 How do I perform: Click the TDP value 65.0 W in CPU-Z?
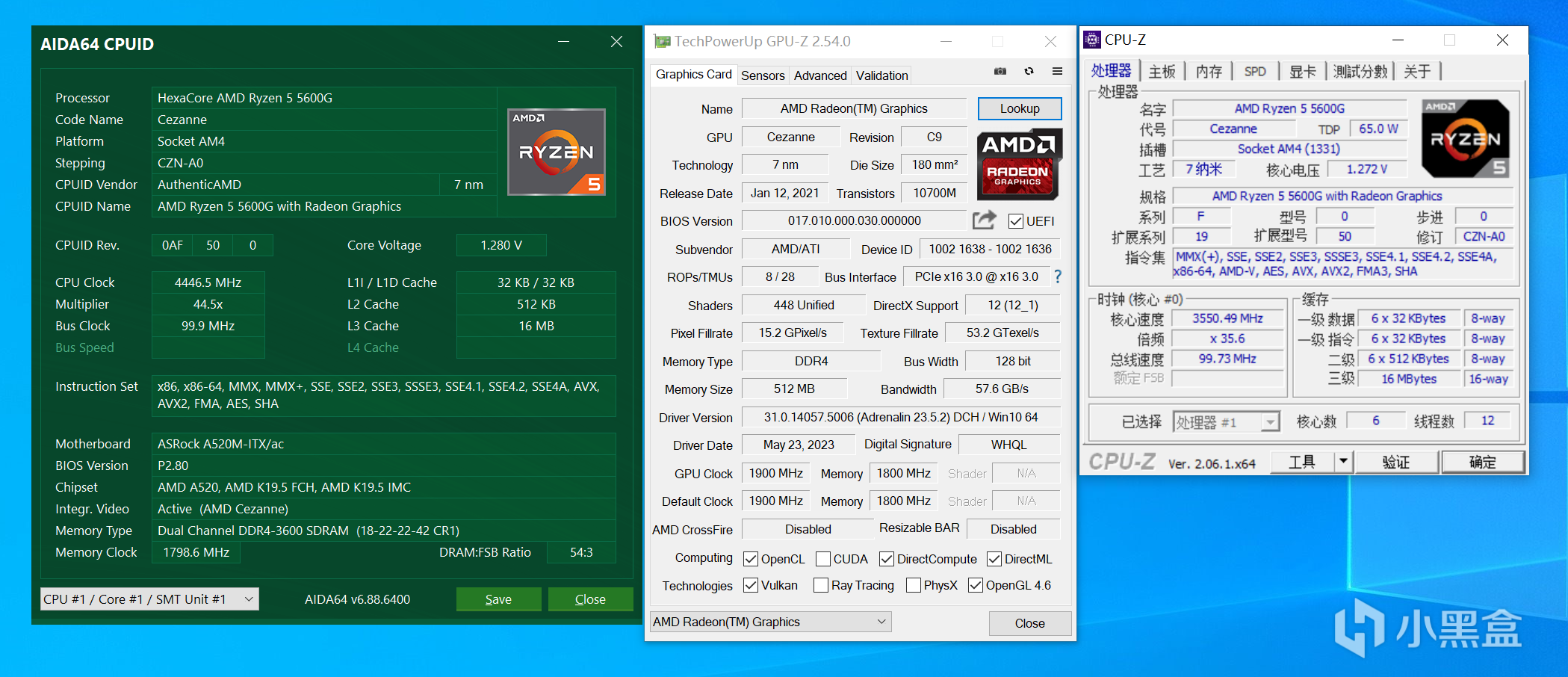1378,129
